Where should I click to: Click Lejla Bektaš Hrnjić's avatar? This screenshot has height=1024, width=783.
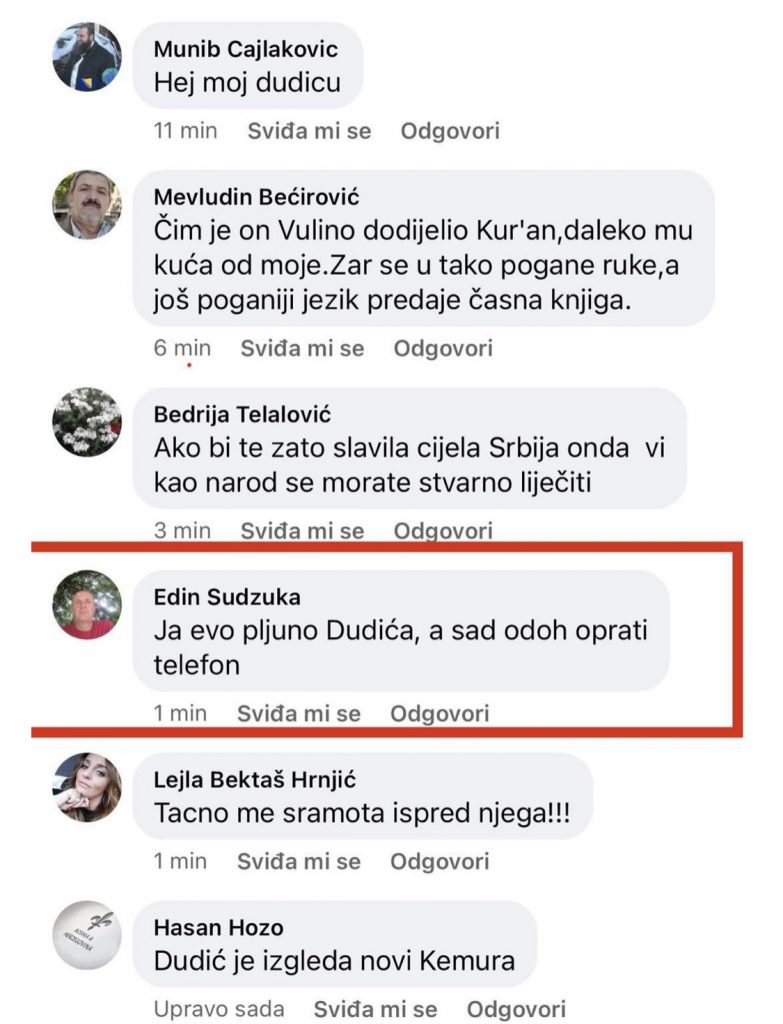click(x=87, y=787)
